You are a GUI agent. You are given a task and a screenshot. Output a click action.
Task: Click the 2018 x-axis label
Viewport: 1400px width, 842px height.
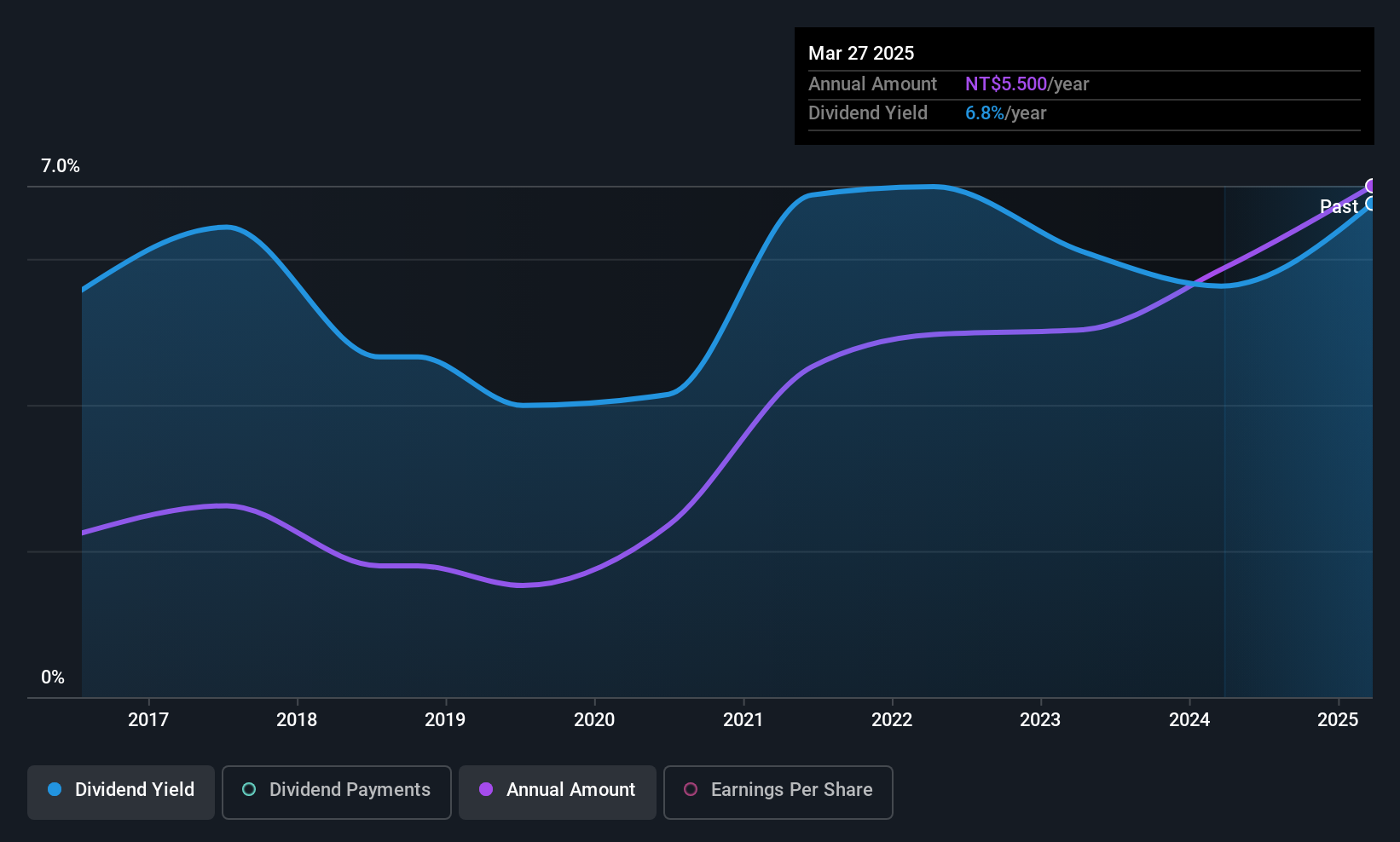pos(297,720)
